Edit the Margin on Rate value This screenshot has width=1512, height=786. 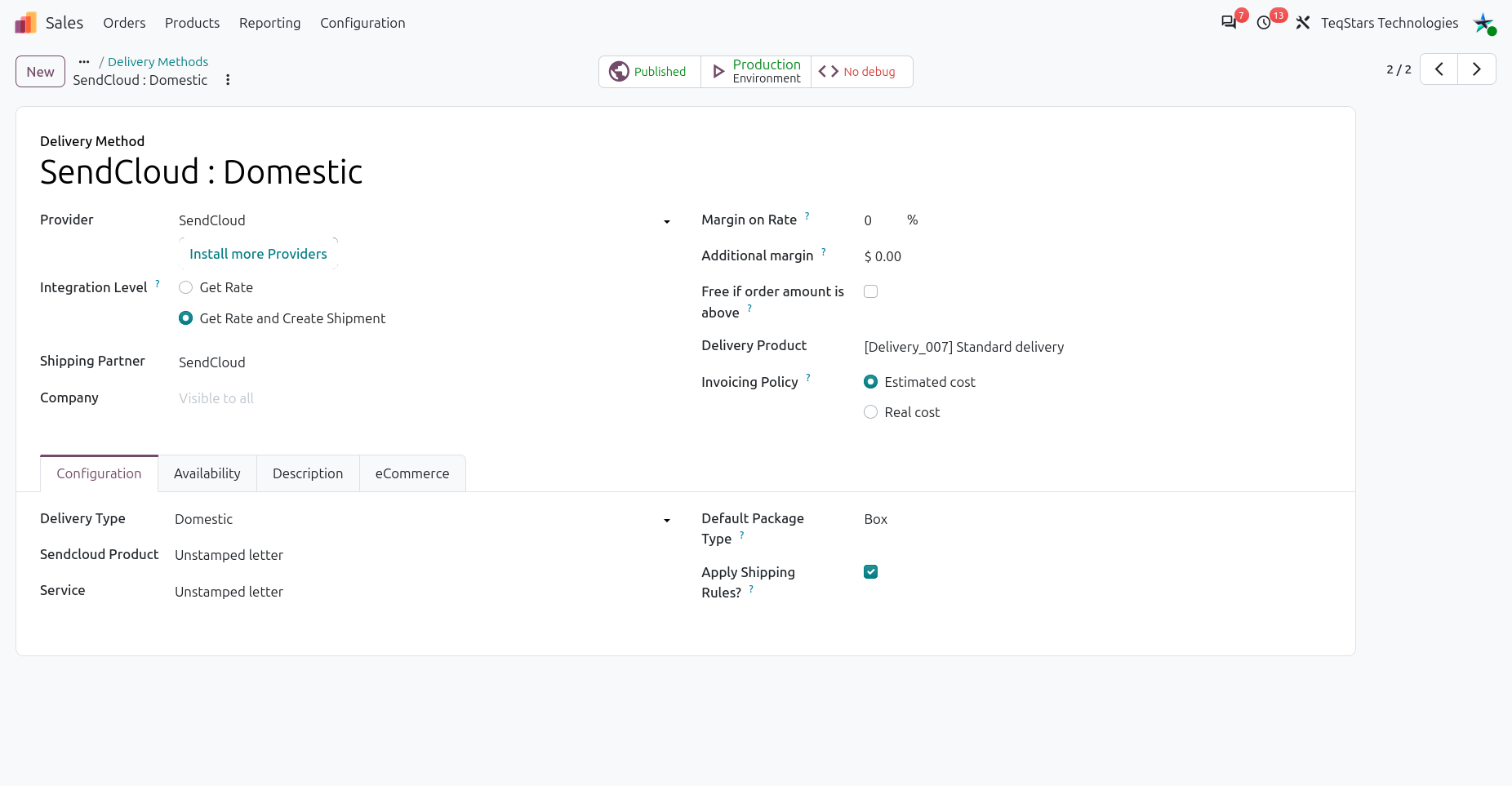[x=882, y=220]
